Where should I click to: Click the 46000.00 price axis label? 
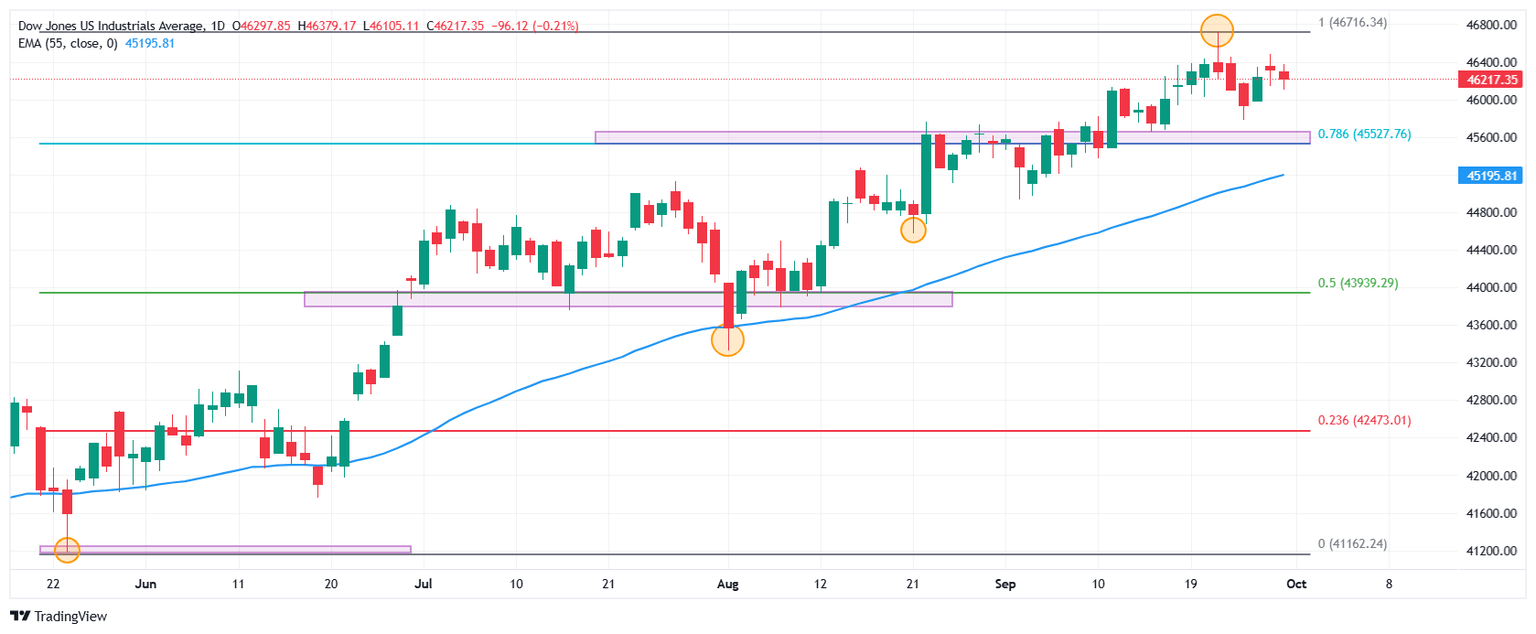coord(1492,100)
